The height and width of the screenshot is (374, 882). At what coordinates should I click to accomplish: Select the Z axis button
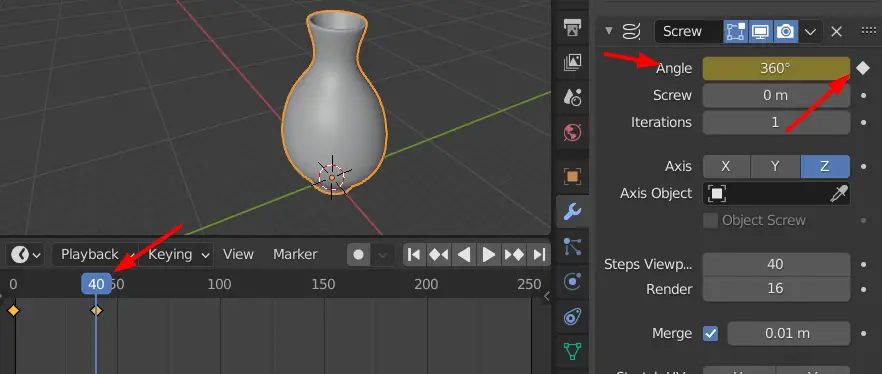(825, 166)
